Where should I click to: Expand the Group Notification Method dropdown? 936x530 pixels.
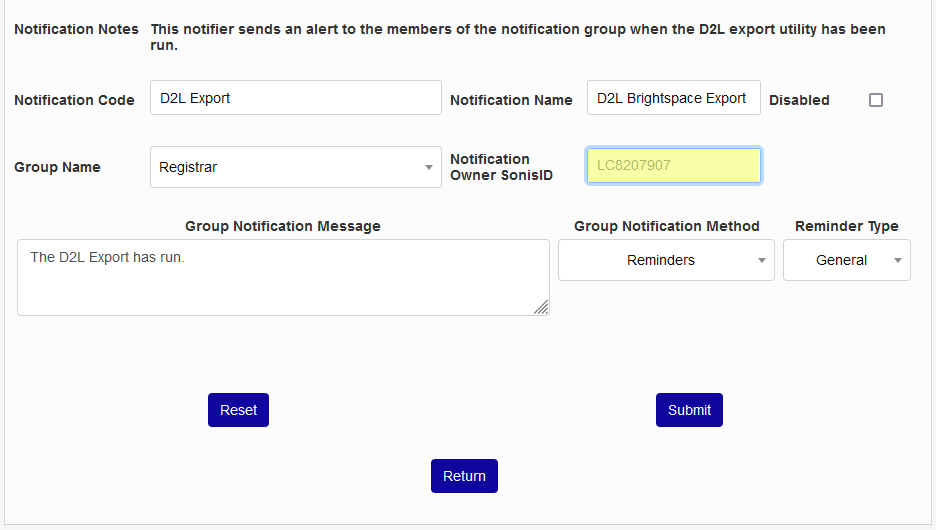click(666, 260)
